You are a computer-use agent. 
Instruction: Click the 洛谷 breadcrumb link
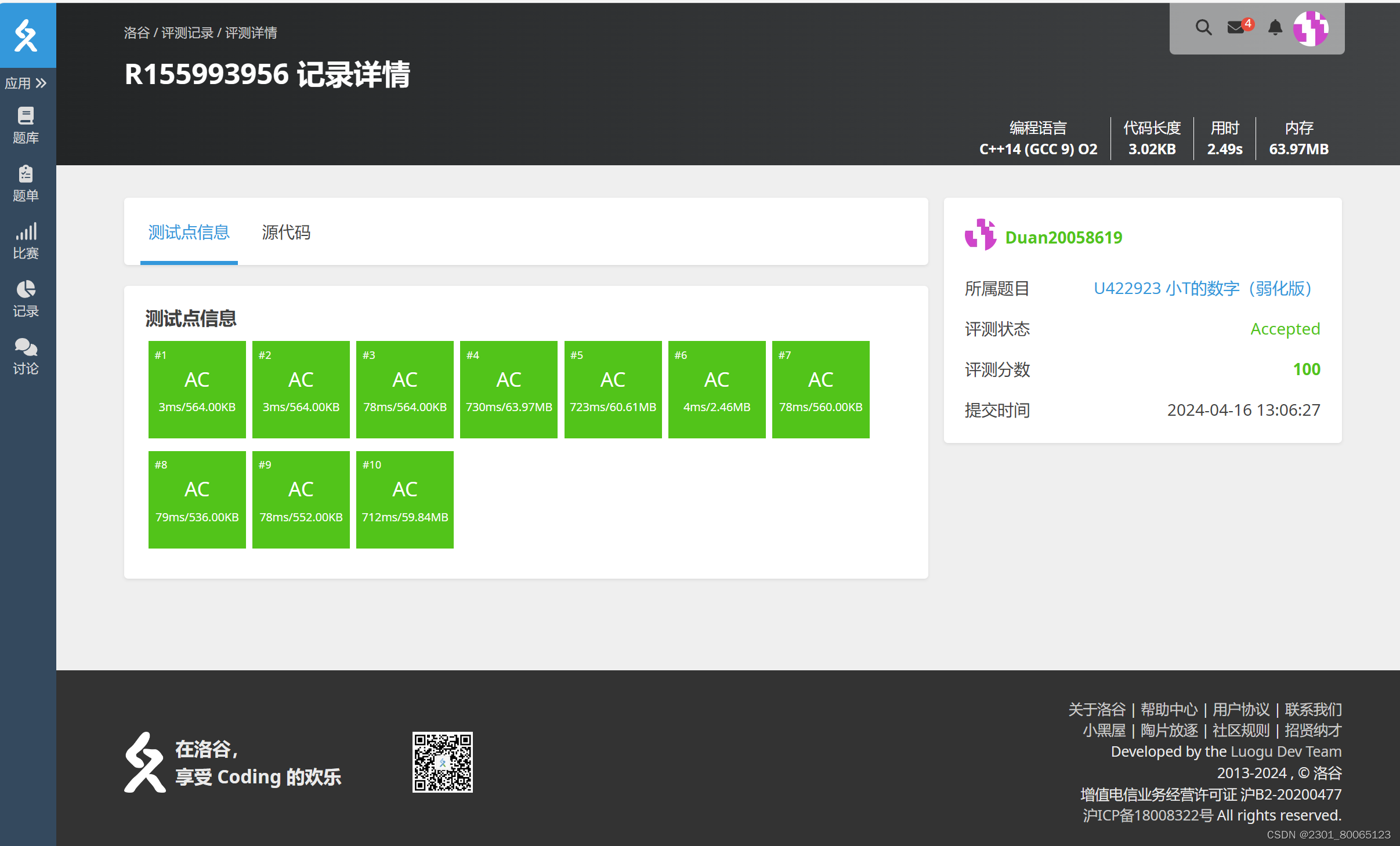coord(137,33)
